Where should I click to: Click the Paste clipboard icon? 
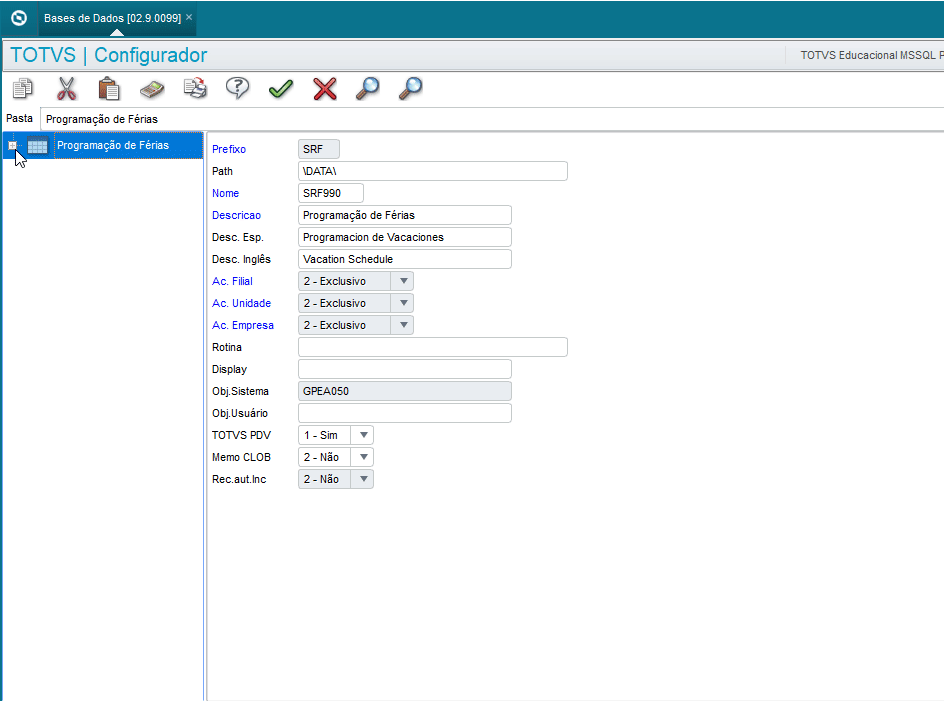point(109,89)
